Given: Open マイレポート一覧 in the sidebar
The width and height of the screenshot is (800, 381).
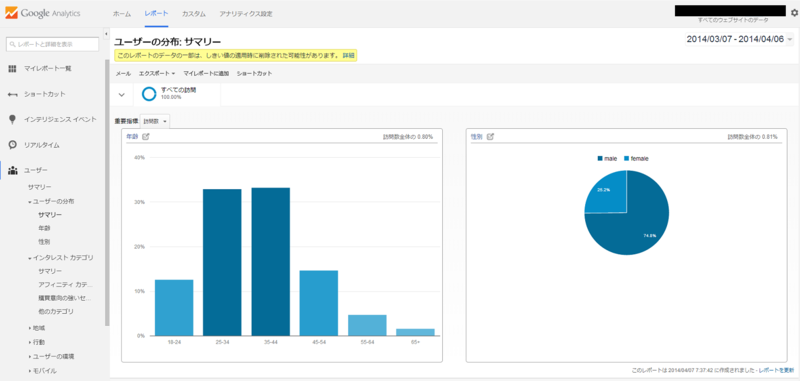Looking at the screenshot, I should [x=47, y=68].
